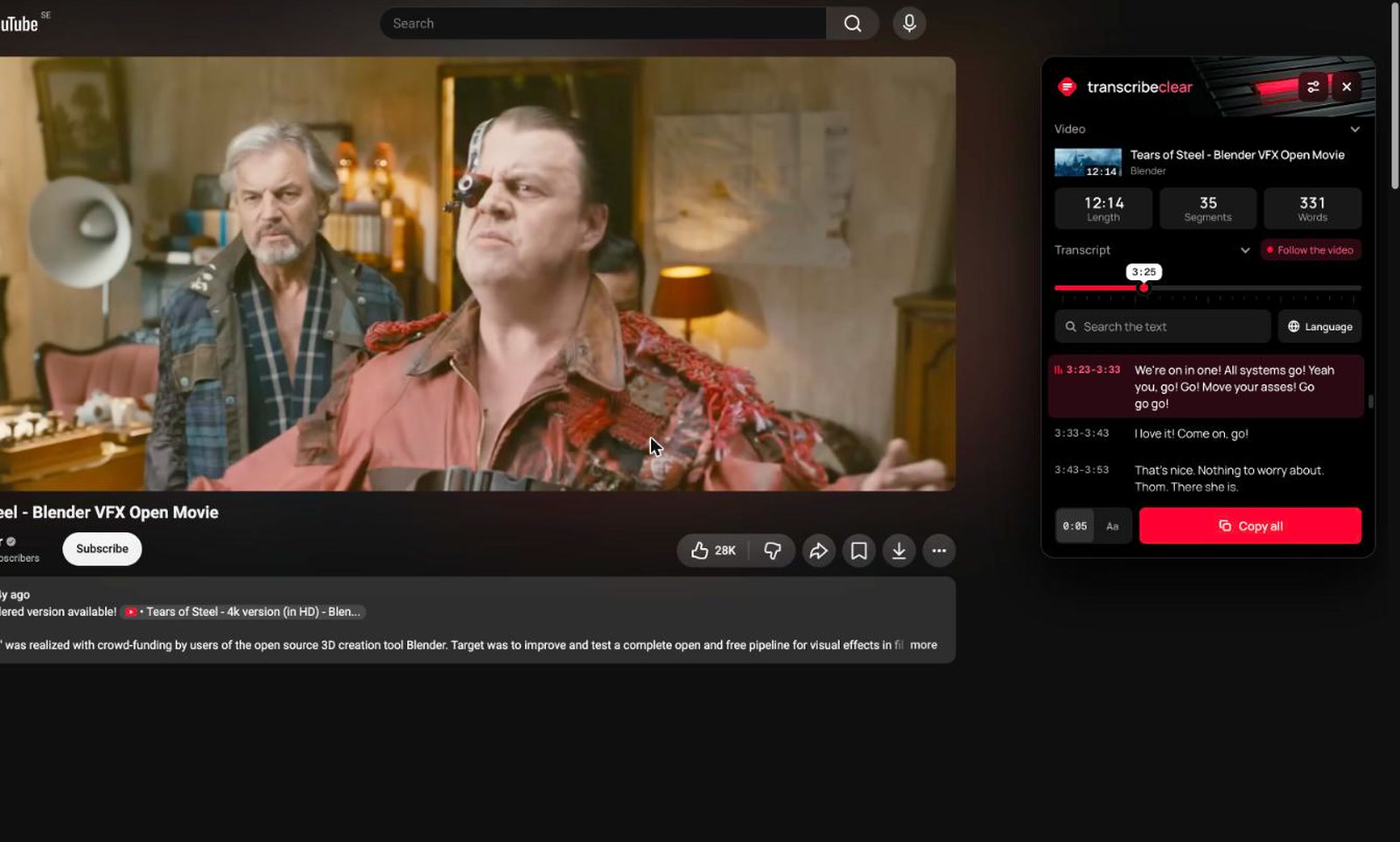Like the video with thumbs up
Image resolution: width=1400 pixels, height=842 pixels.
tap(713, 551)
